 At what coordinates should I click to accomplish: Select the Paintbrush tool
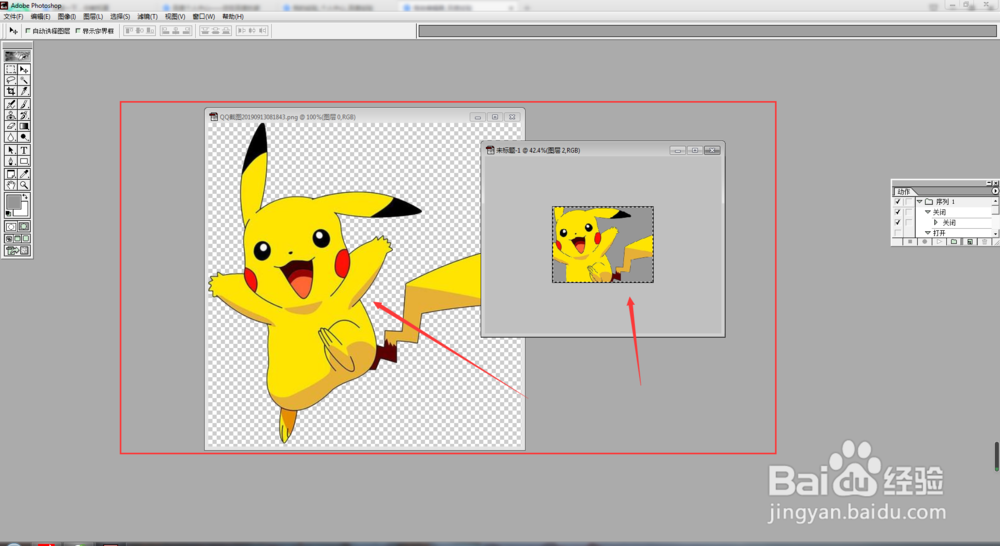(24, 104)
